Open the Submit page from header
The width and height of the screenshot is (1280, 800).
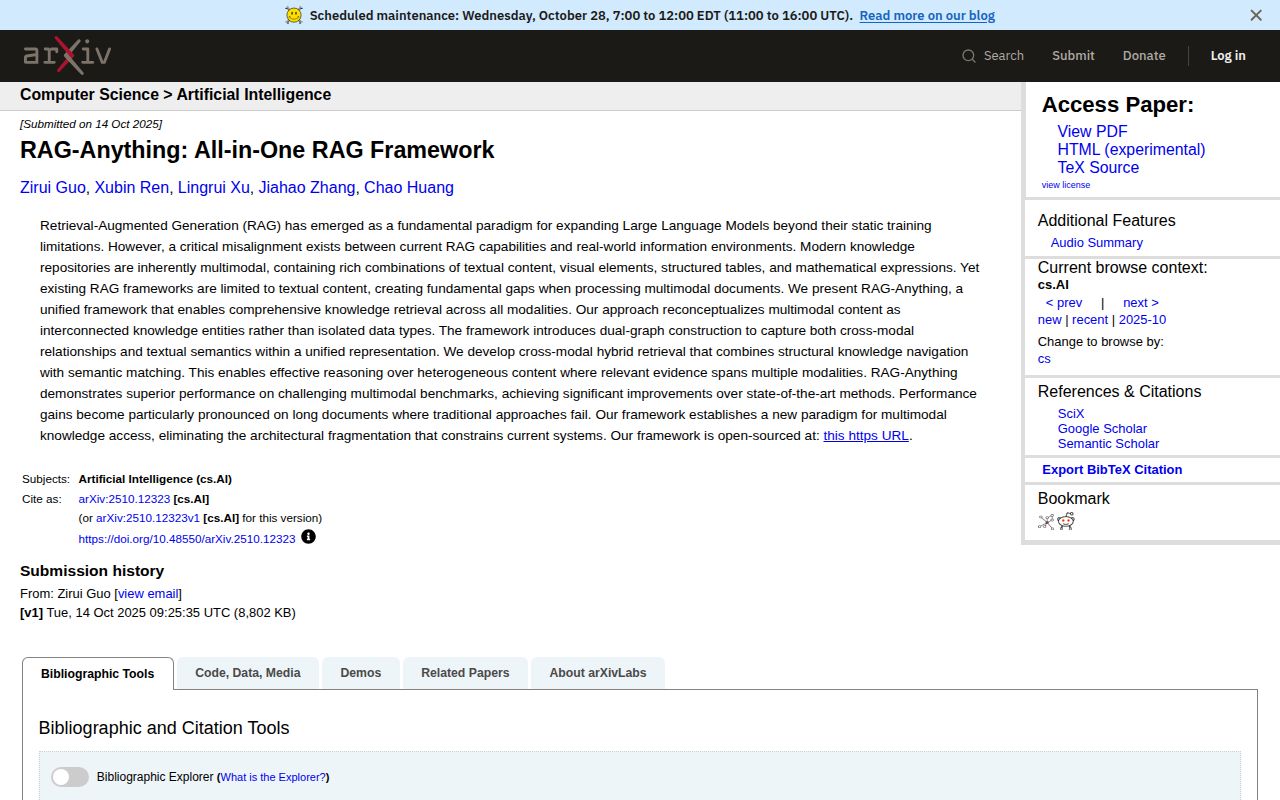pyautogui.click(x=1073, y=56)
